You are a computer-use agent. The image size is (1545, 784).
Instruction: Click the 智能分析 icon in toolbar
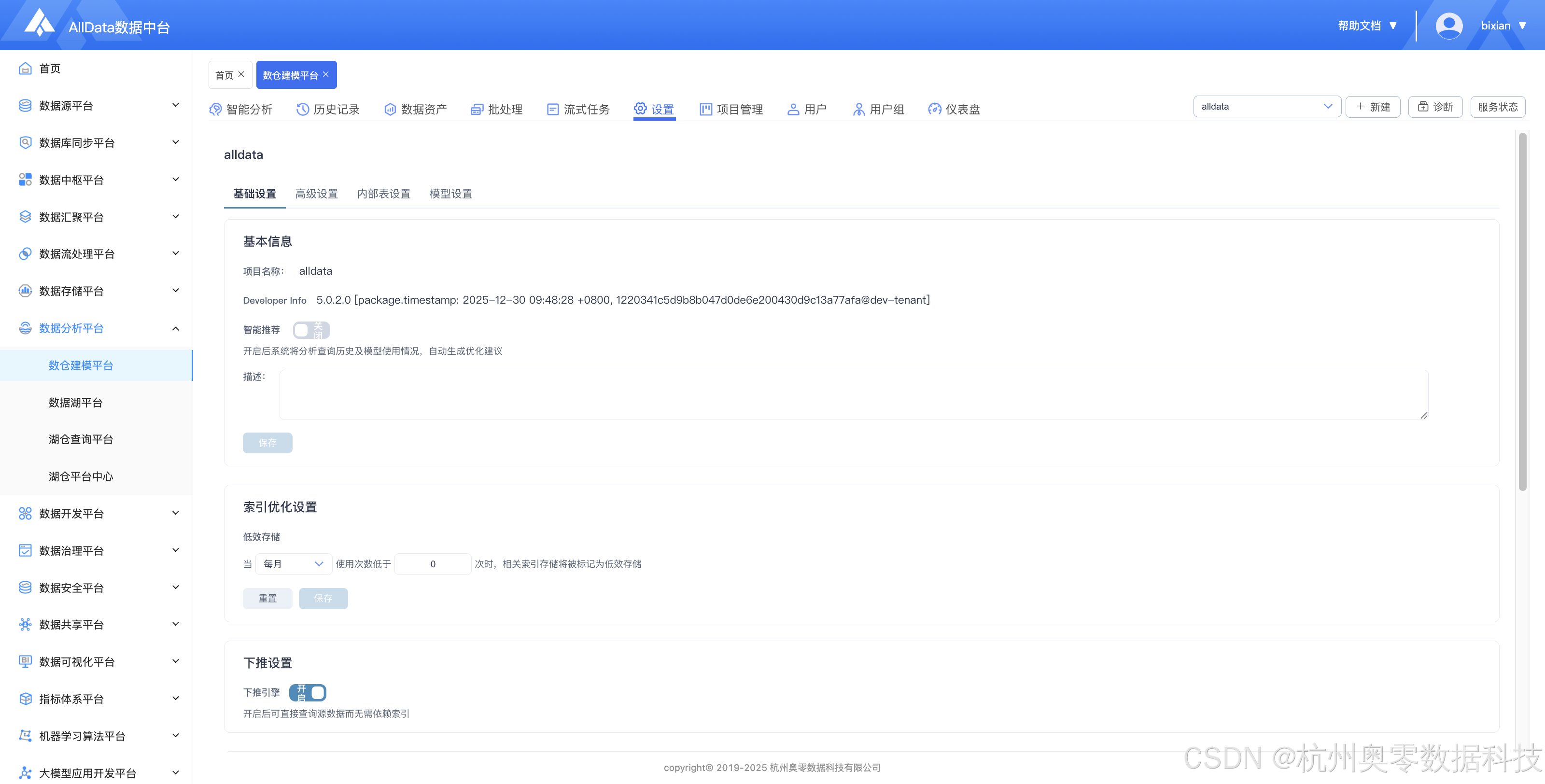(x=215, y=109)
